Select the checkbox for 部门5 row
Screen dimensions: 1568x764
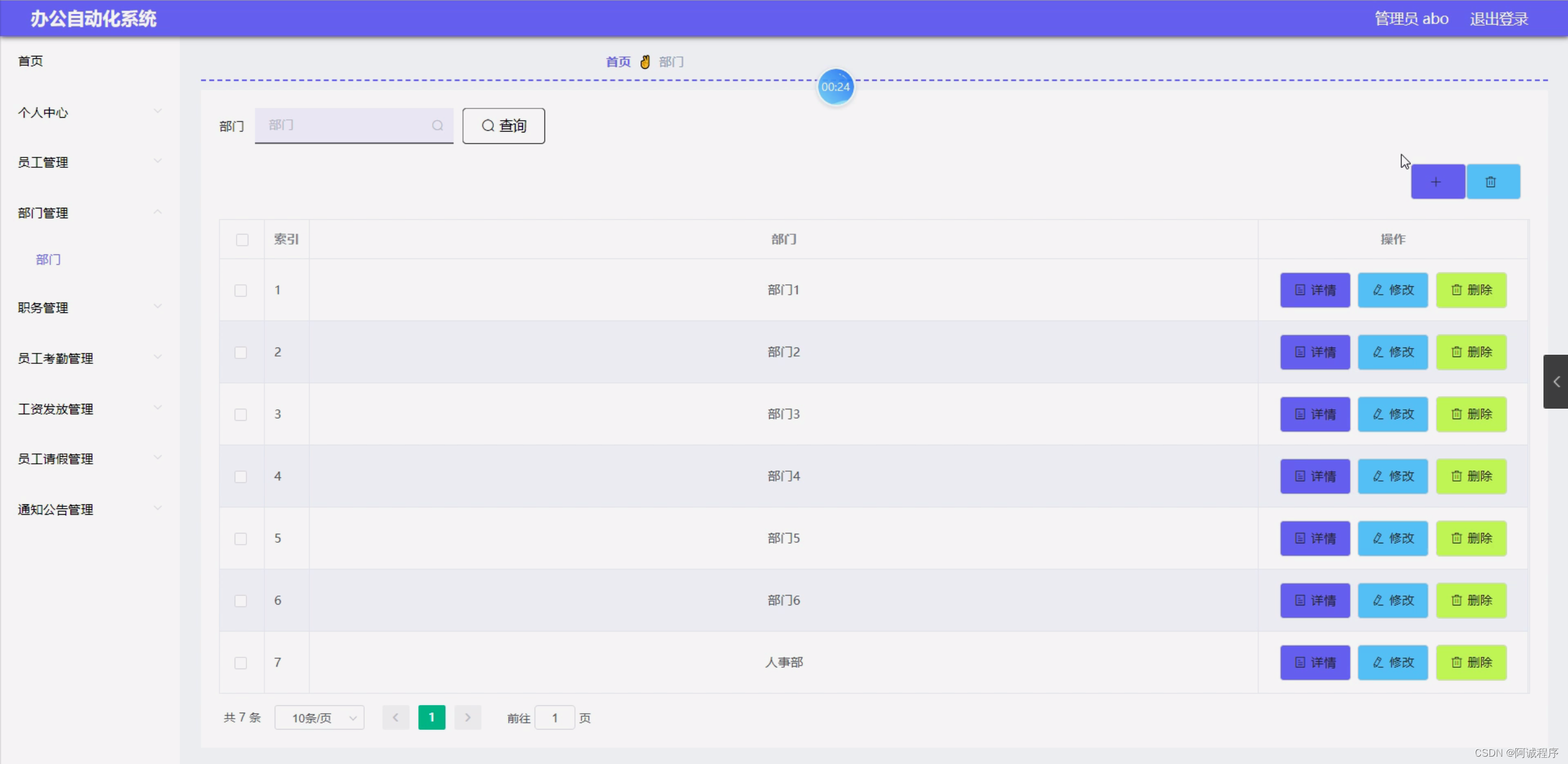point(241,539)
